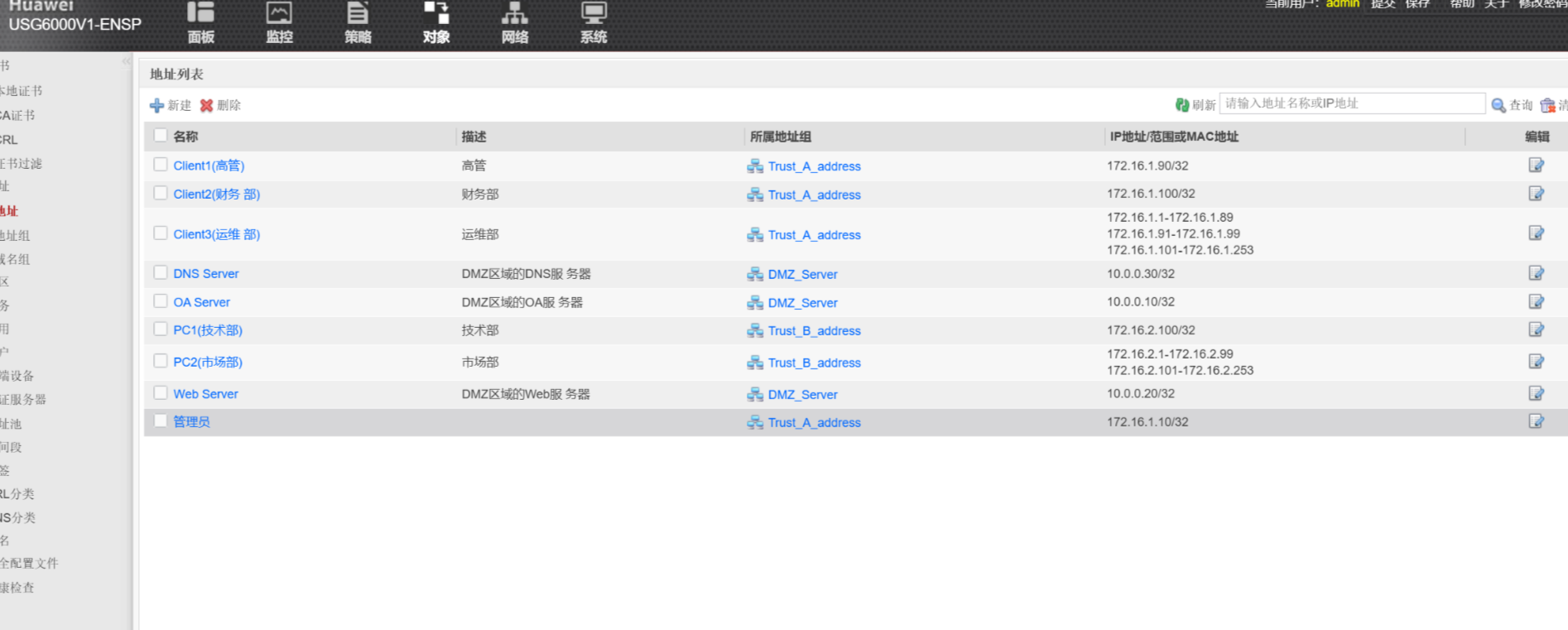This screenshot has width=1568, height=630.
Task: Click the edit icon for Client3(运维部)
Action: point(1537,233)
